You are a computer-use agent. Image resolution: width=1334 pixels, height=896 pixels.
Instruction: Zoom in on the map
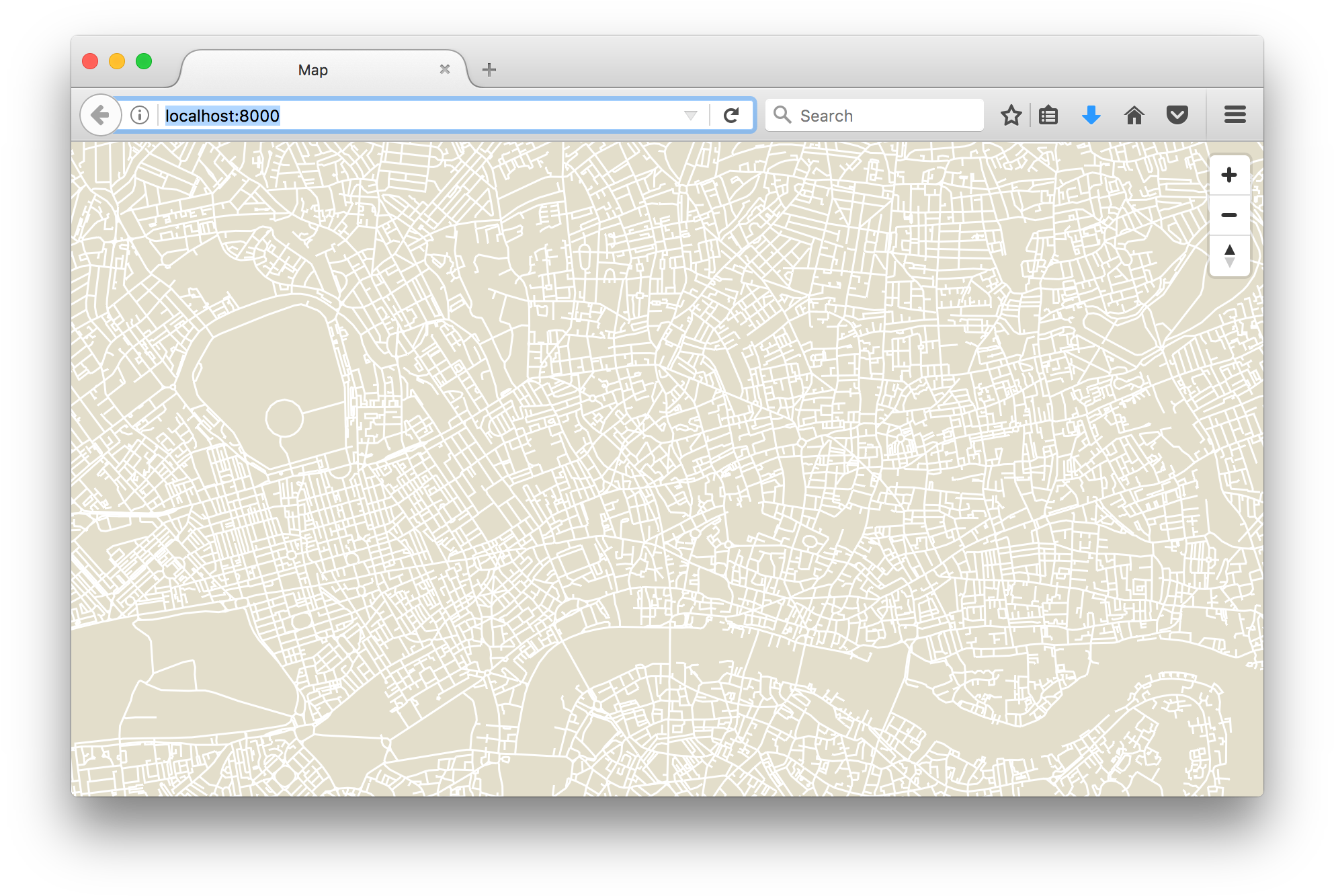(1229, 175)
